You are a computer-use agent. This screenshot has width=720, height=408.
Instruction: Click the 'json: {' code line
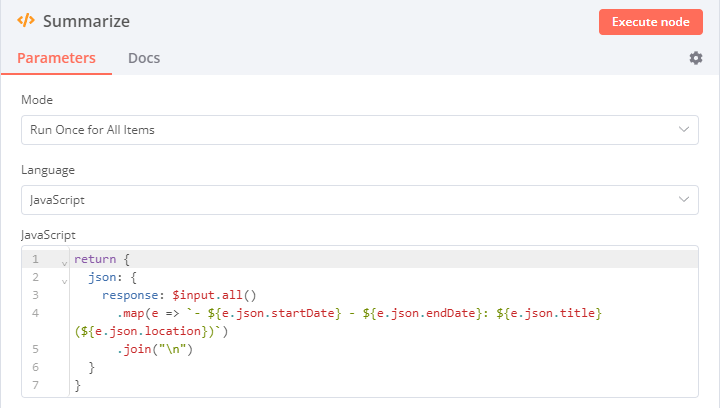pos(112,277)
